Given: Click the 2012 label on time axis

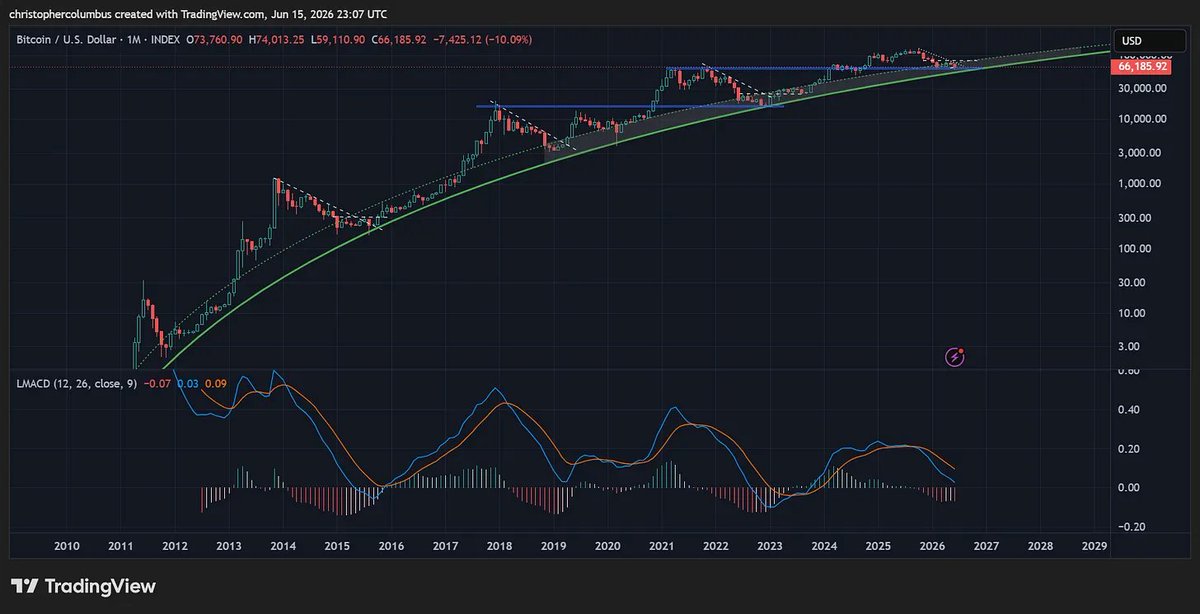Looking at the screenshot, I should pos(175,547).
